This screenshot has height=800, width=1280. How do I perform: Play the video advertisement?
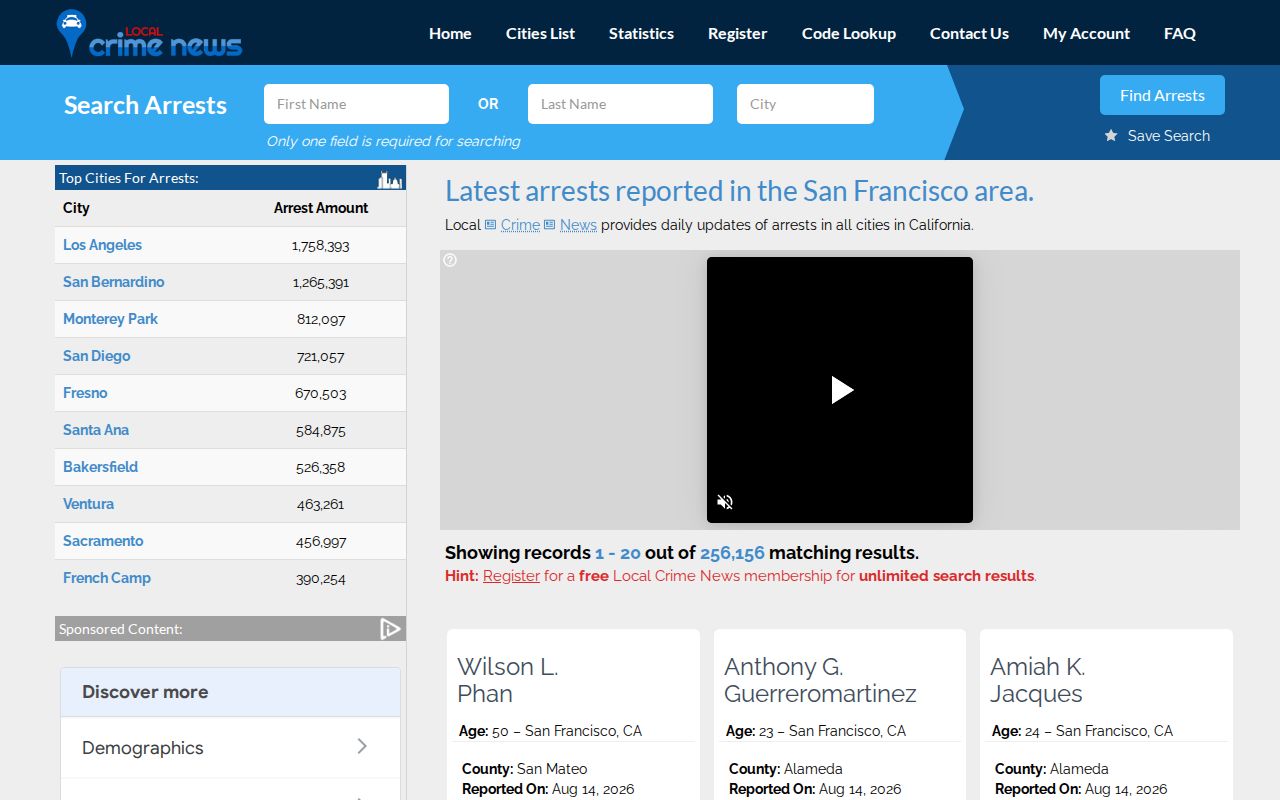coord(842,390)
